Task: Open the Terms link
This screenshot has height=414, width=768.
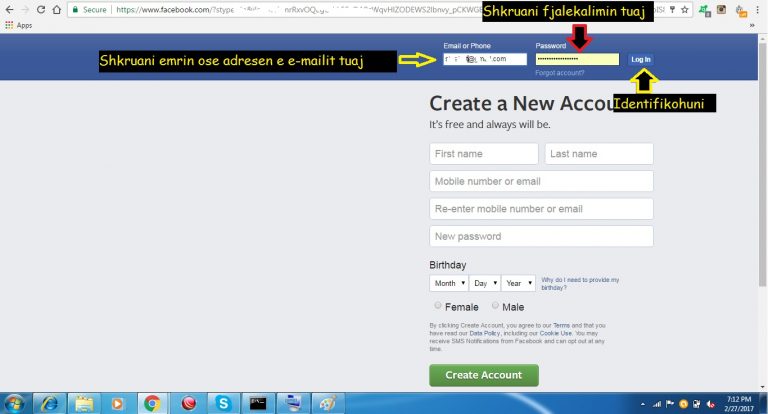Action: [561, 325]
